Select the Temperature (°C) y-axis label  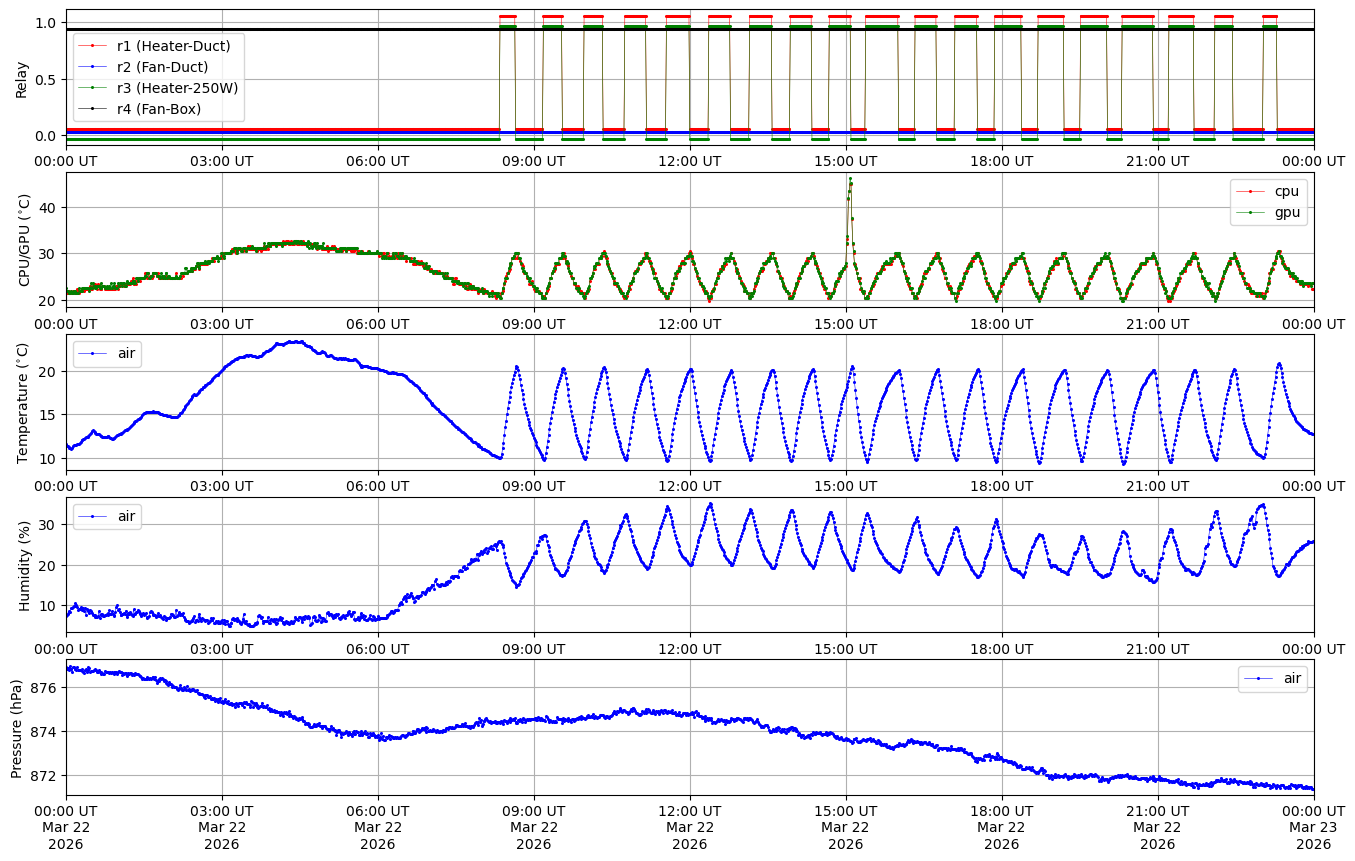[24, 402]
